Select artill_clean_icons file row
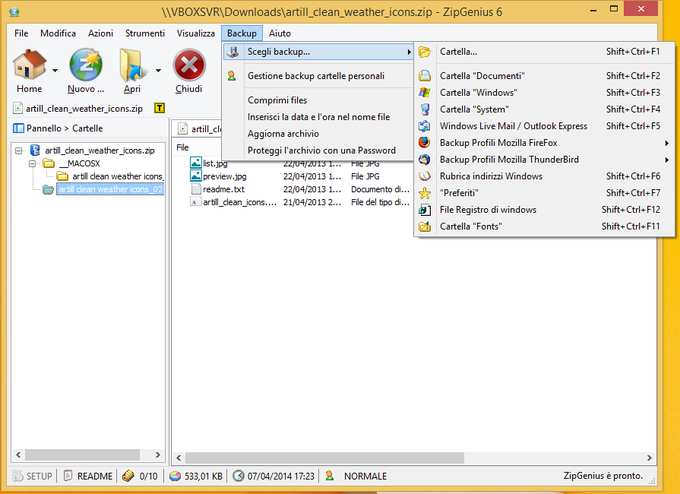The height and width of the screenshot is (494, 680). (x=239, y=202)
